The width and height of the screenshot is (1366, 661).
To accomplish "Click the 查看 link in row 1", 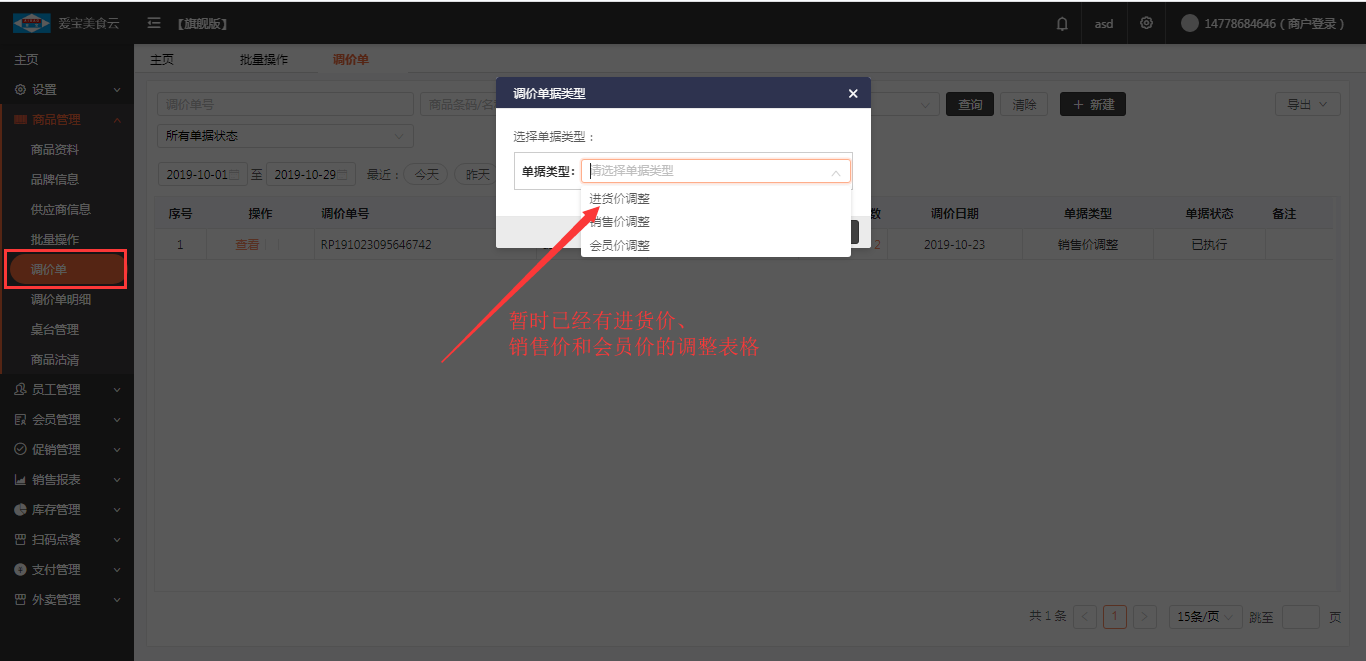I will 247,245.
